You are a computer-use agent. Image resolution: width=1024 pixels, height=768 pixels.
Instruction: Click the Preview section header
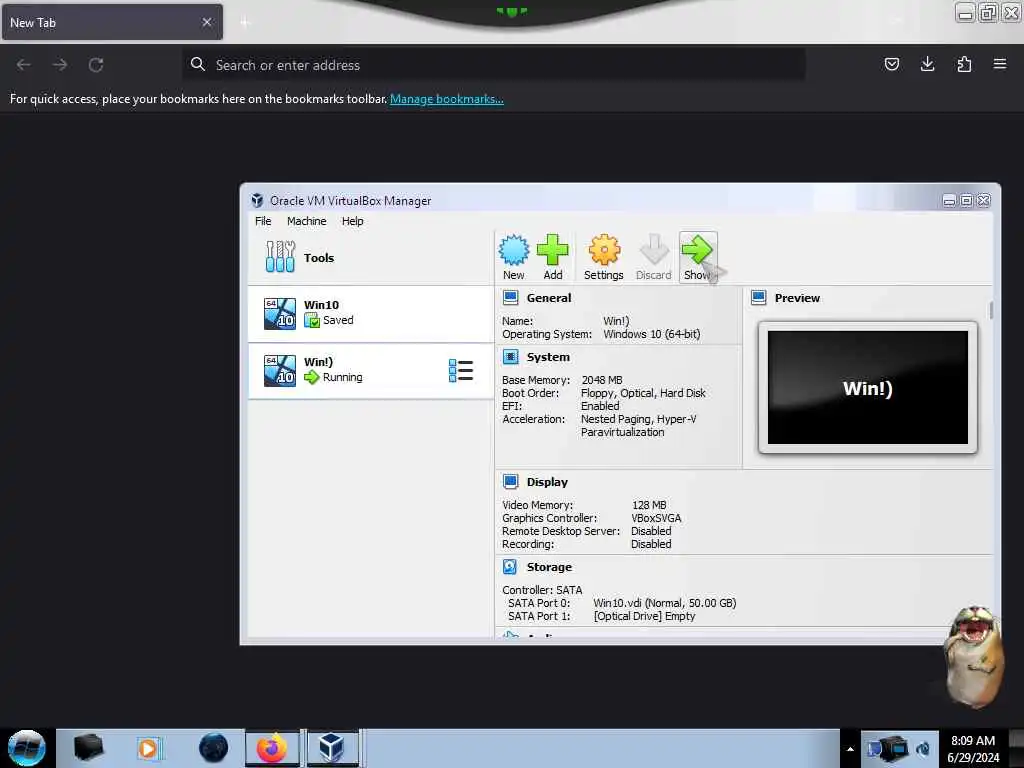[x=797, y=298]
